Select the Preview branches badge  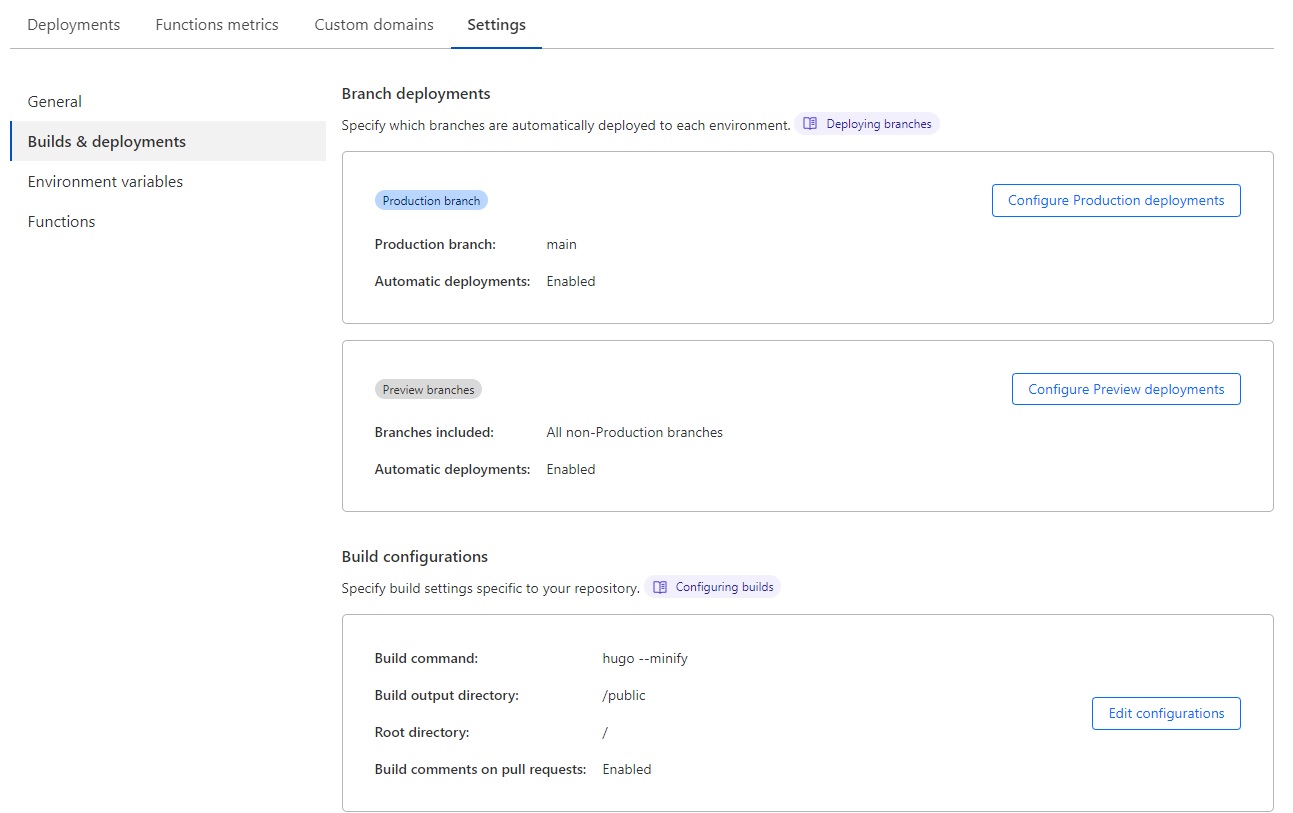428,389
